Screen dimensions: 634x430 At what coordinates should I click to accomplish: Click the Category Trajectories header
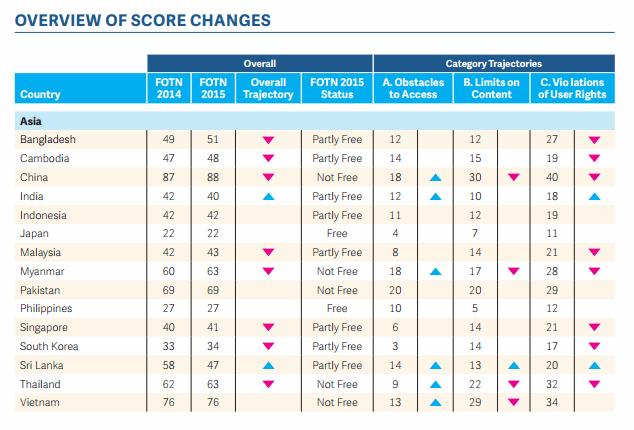coord(501,62)
